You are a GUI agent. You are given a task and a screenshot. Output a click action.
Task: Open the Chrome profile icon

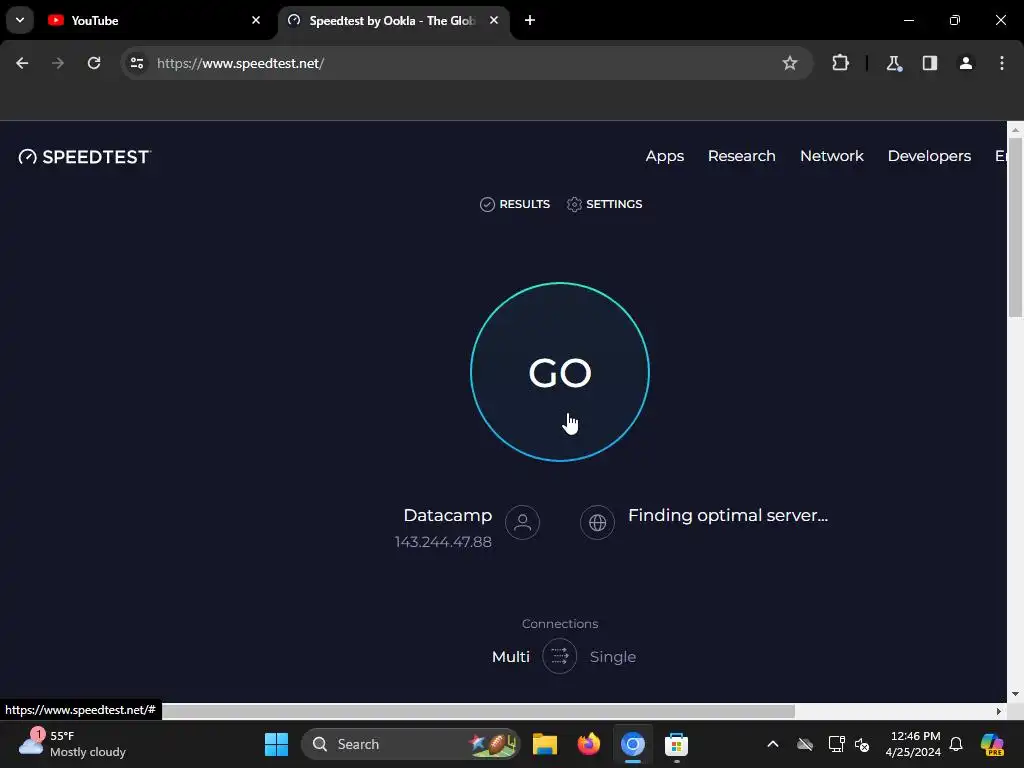point(965,63)
